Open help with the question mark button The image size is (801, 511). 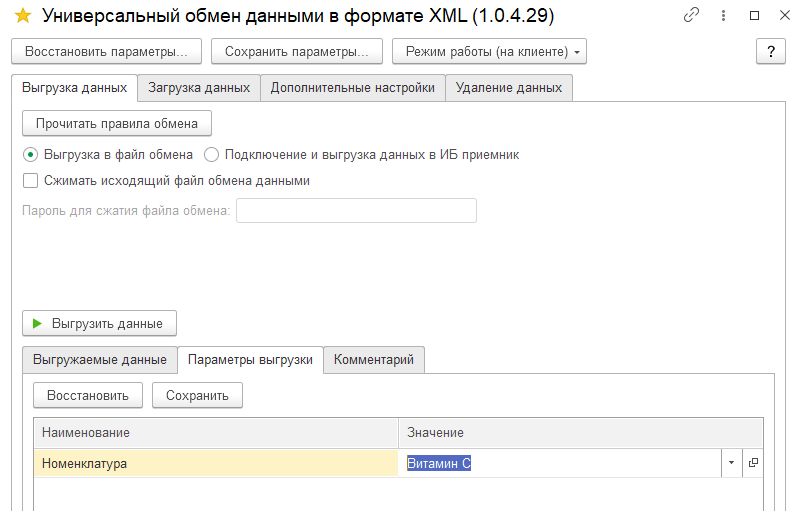tap(770, 51)
